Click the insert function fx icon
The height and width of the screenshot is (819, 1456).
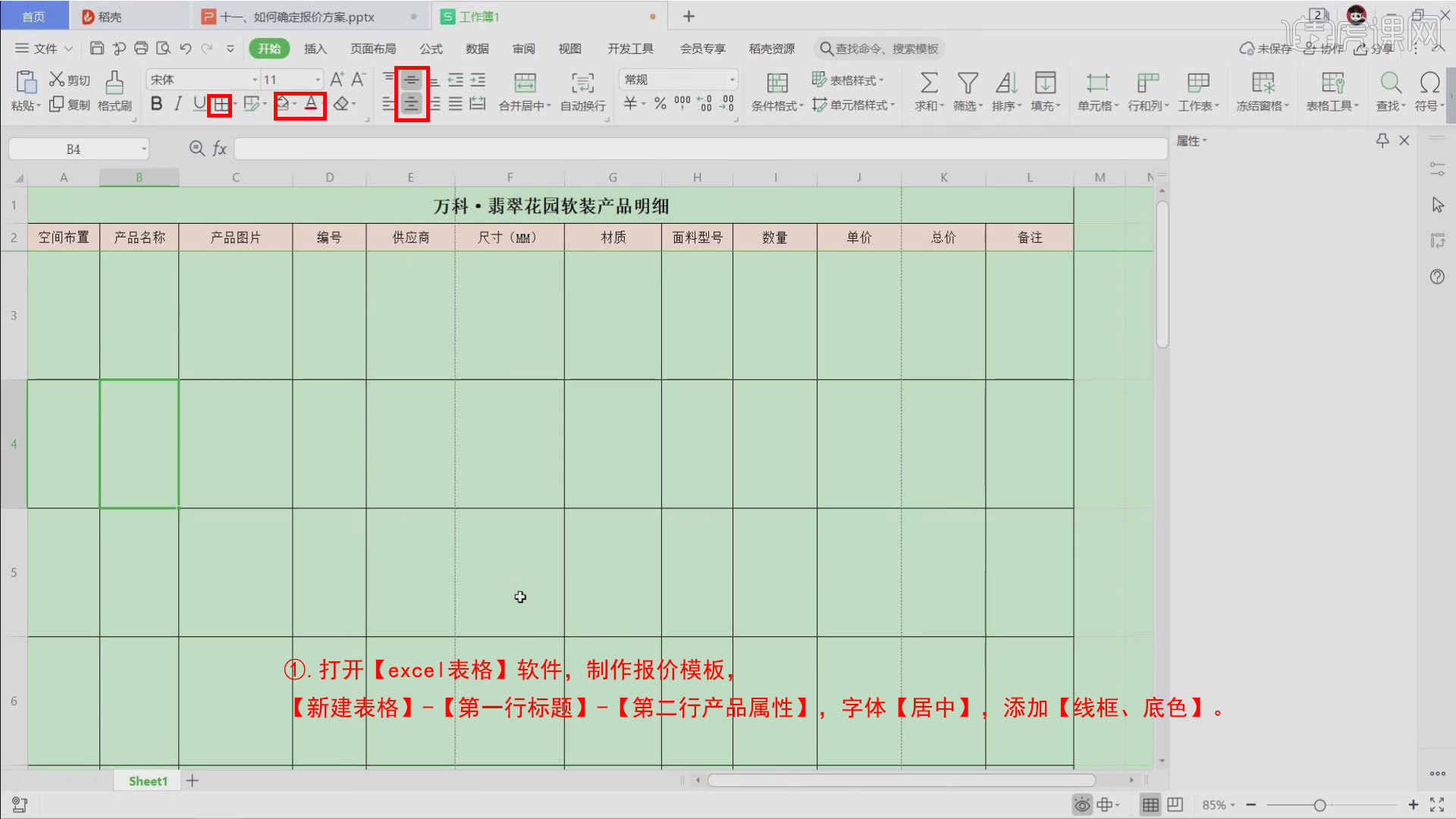(x=219, y=149)
